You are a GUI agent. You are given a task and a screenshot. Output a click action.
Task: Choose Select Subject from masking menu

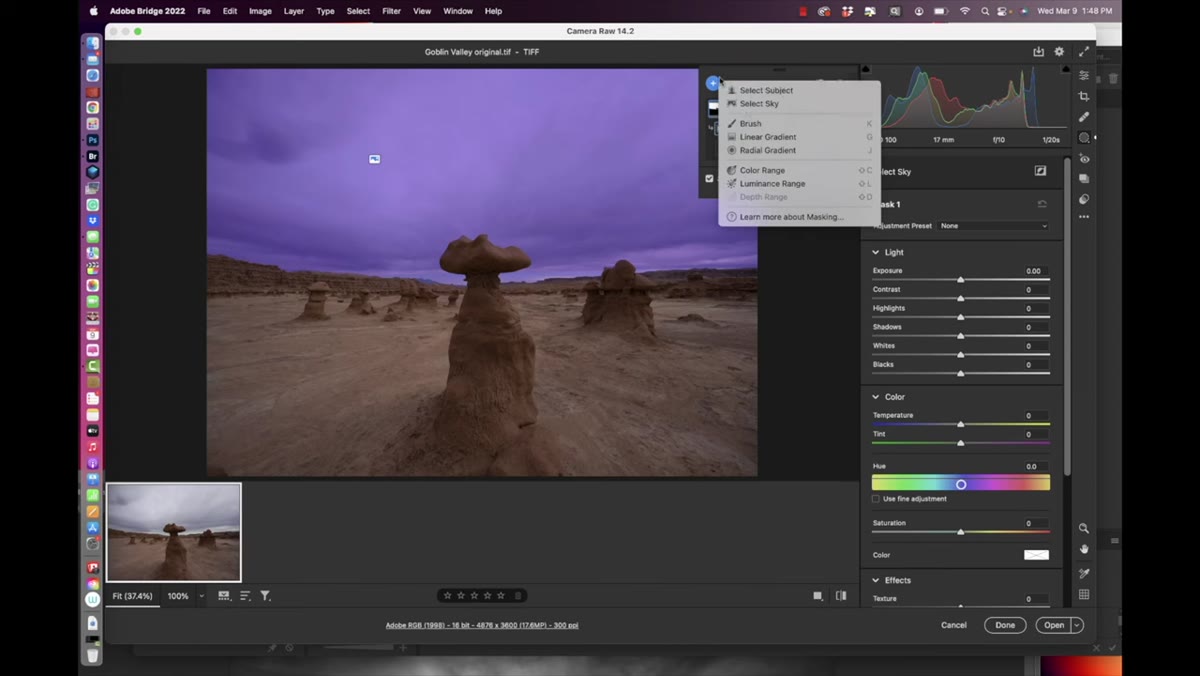(766, 90)
